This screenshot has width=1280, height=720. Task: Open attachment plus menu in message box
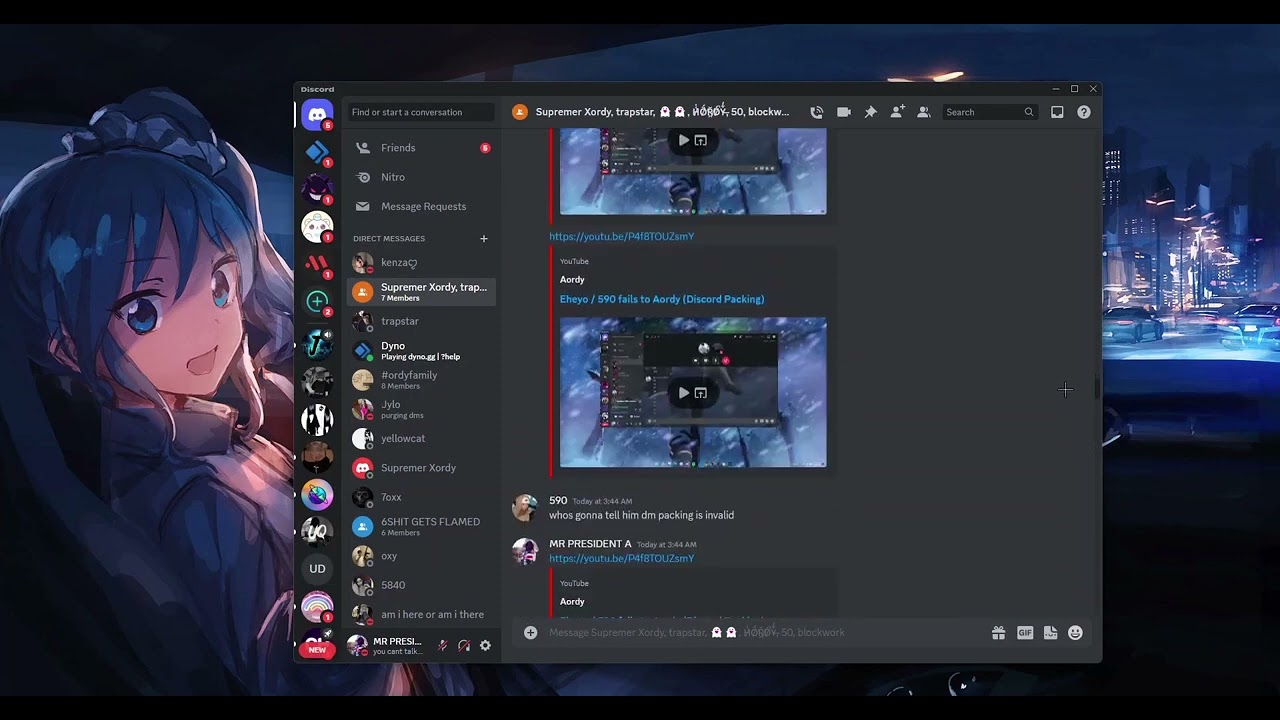pos(531,632)
